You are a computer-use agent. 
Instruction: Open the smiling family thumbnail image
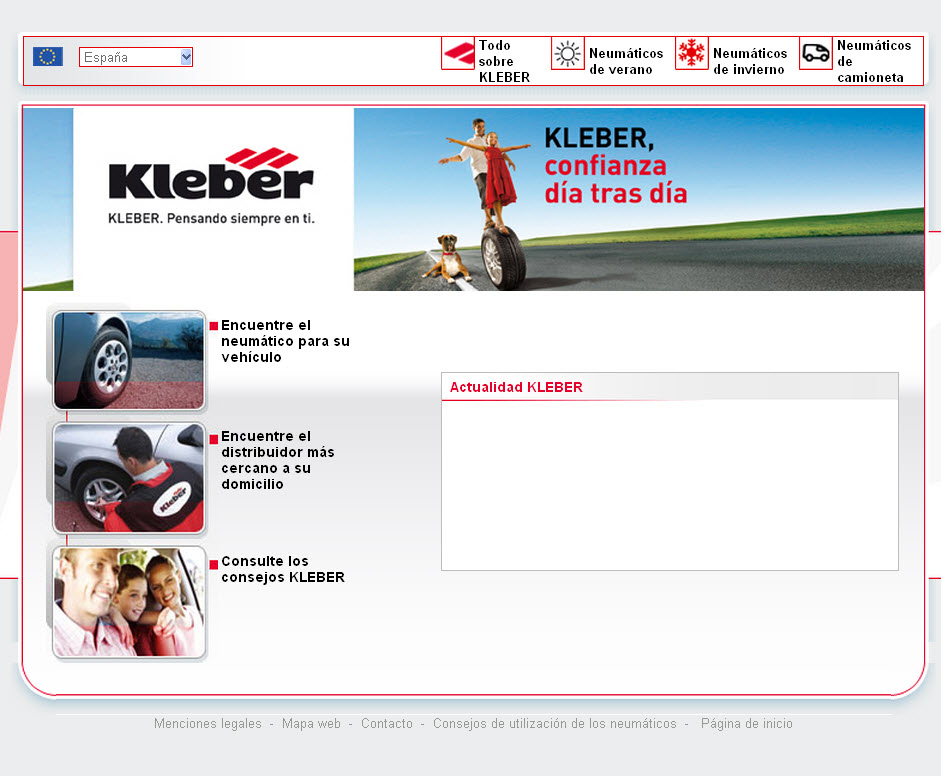click(x=129, y=602)
